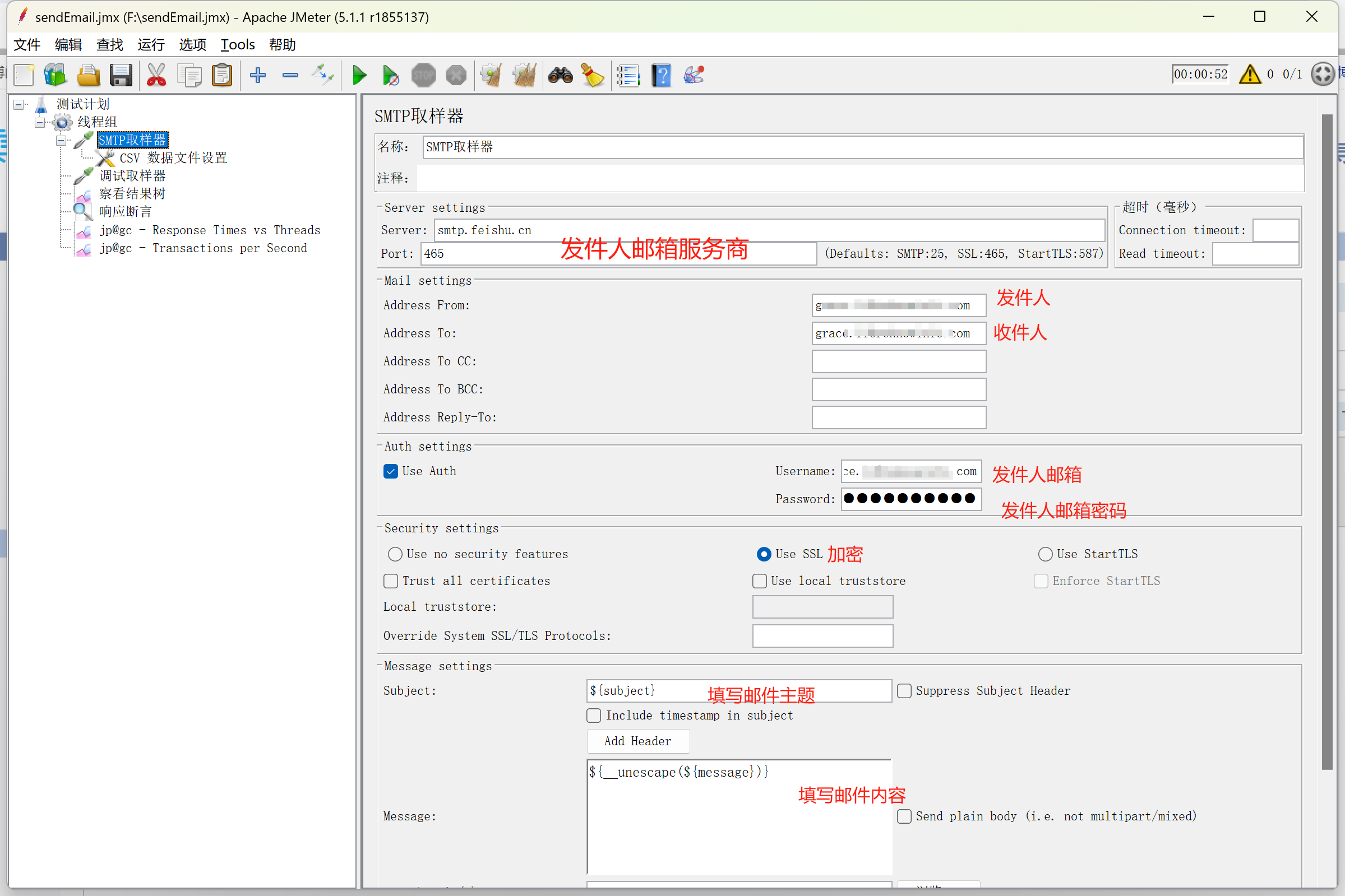
Task: Click the Address To CC field
Action: point(898,361)
